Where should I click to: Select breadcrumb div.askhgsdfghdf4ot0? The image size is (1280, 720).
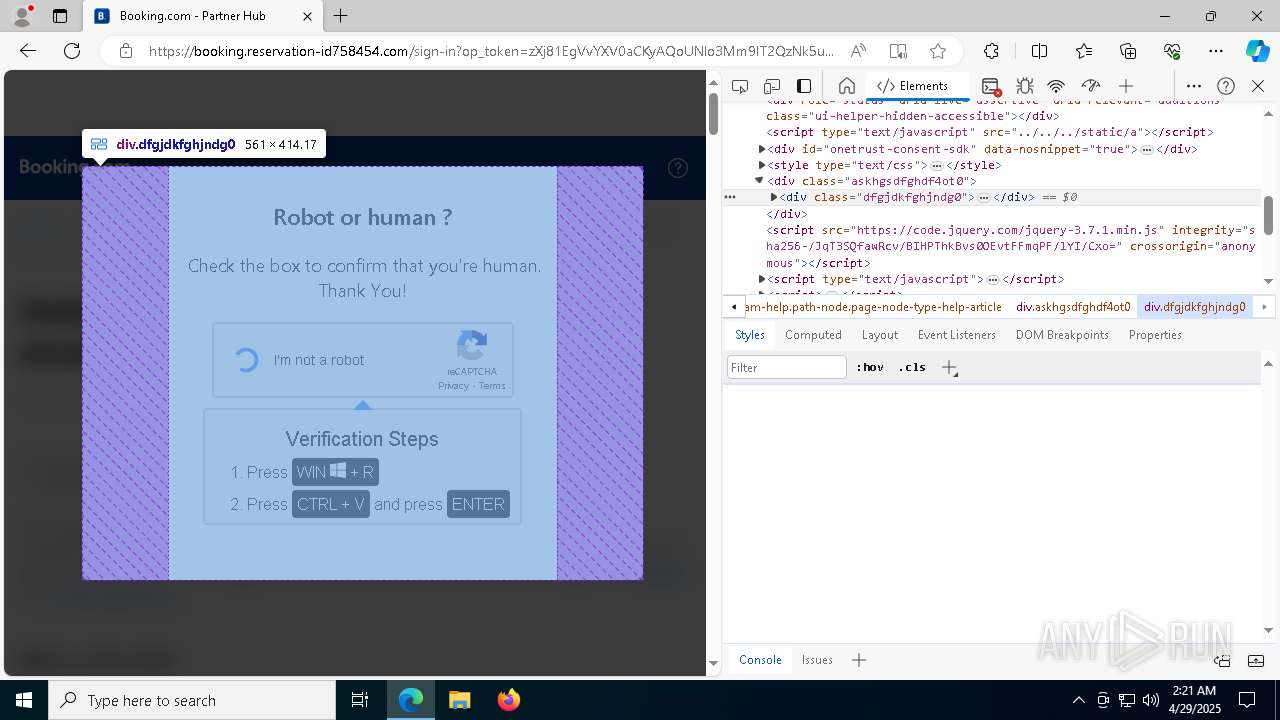point(1073,307)
